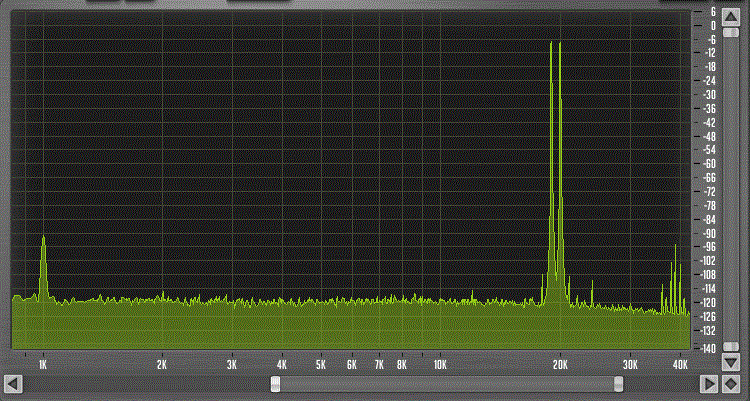
Task: Click the -60 dB level label
Action: coord(709,164)
